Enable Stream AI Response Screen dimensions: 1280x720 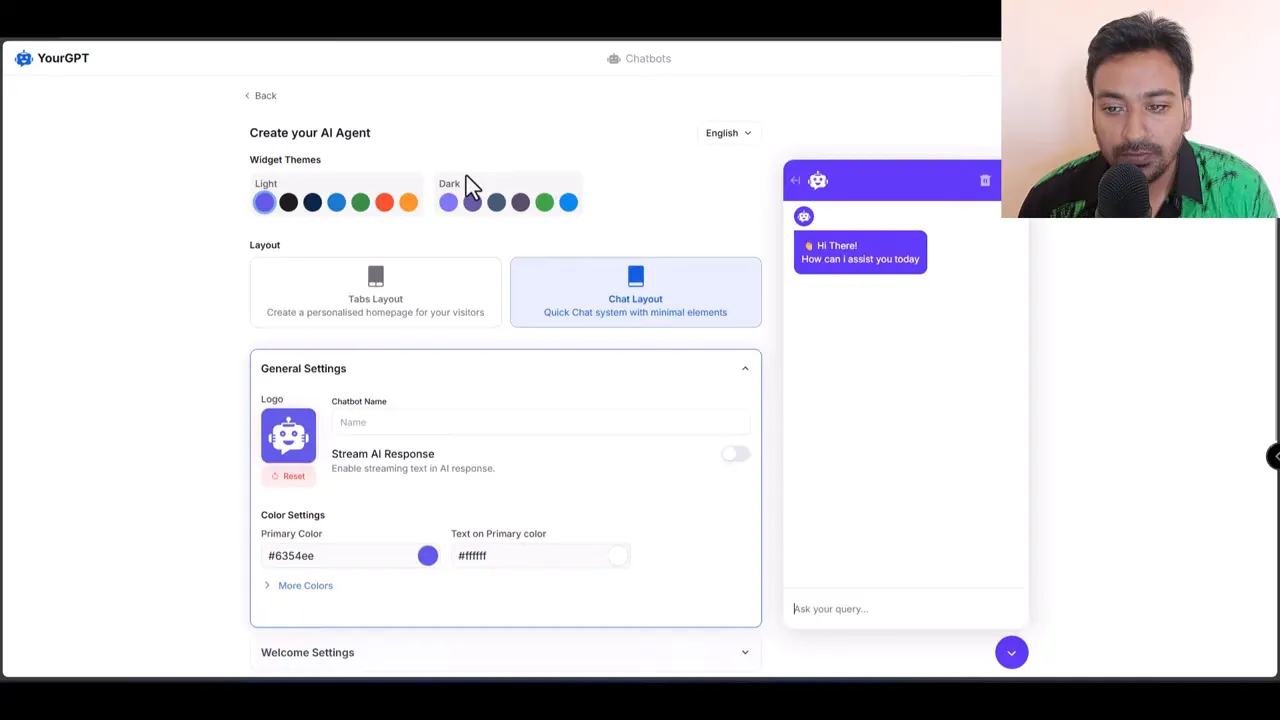[736, 454]
